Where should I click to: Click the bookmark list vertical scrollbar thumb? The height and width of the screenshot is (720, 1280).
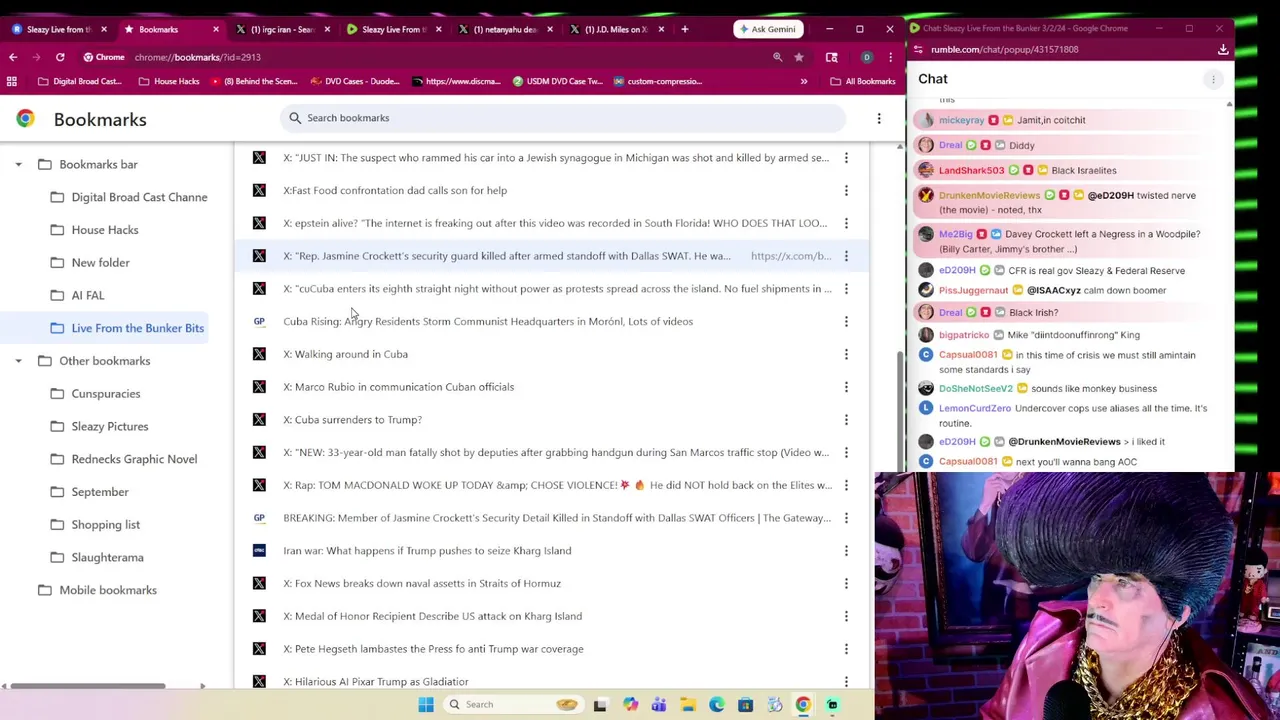click(899, 412)
